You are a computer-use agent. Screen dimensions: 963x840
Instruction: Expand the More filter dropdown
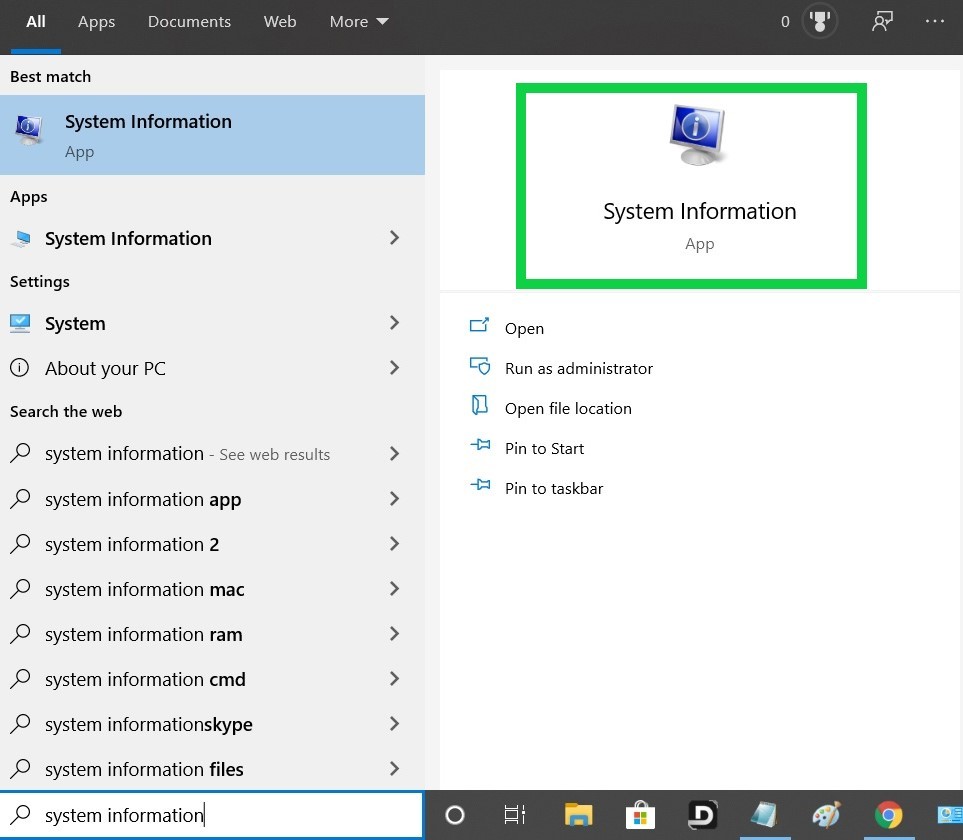(359, 22)
